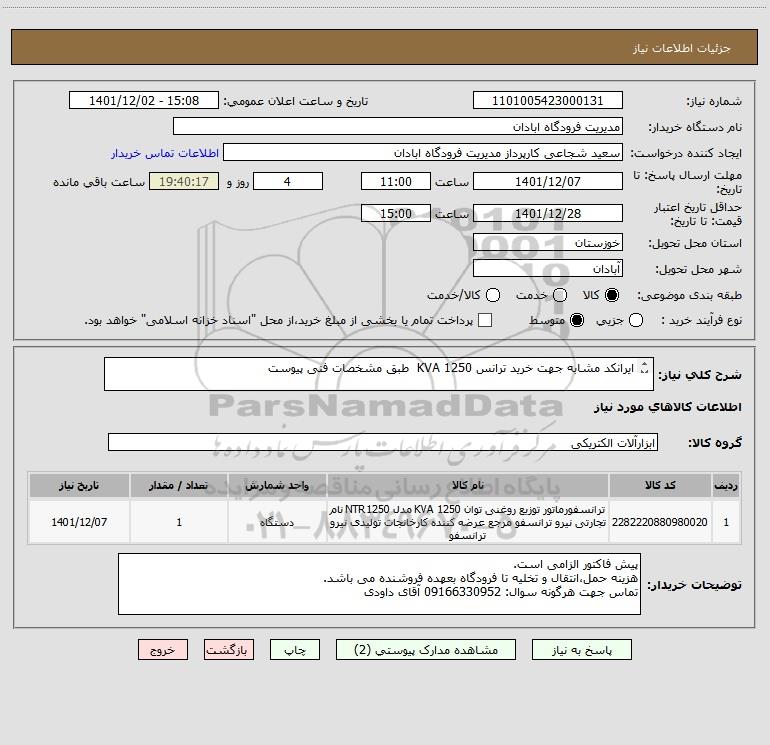The image size is (770, 745).
Task: Open اطلاعات تماس خریدار link
Action: click(x=165, y=153)
